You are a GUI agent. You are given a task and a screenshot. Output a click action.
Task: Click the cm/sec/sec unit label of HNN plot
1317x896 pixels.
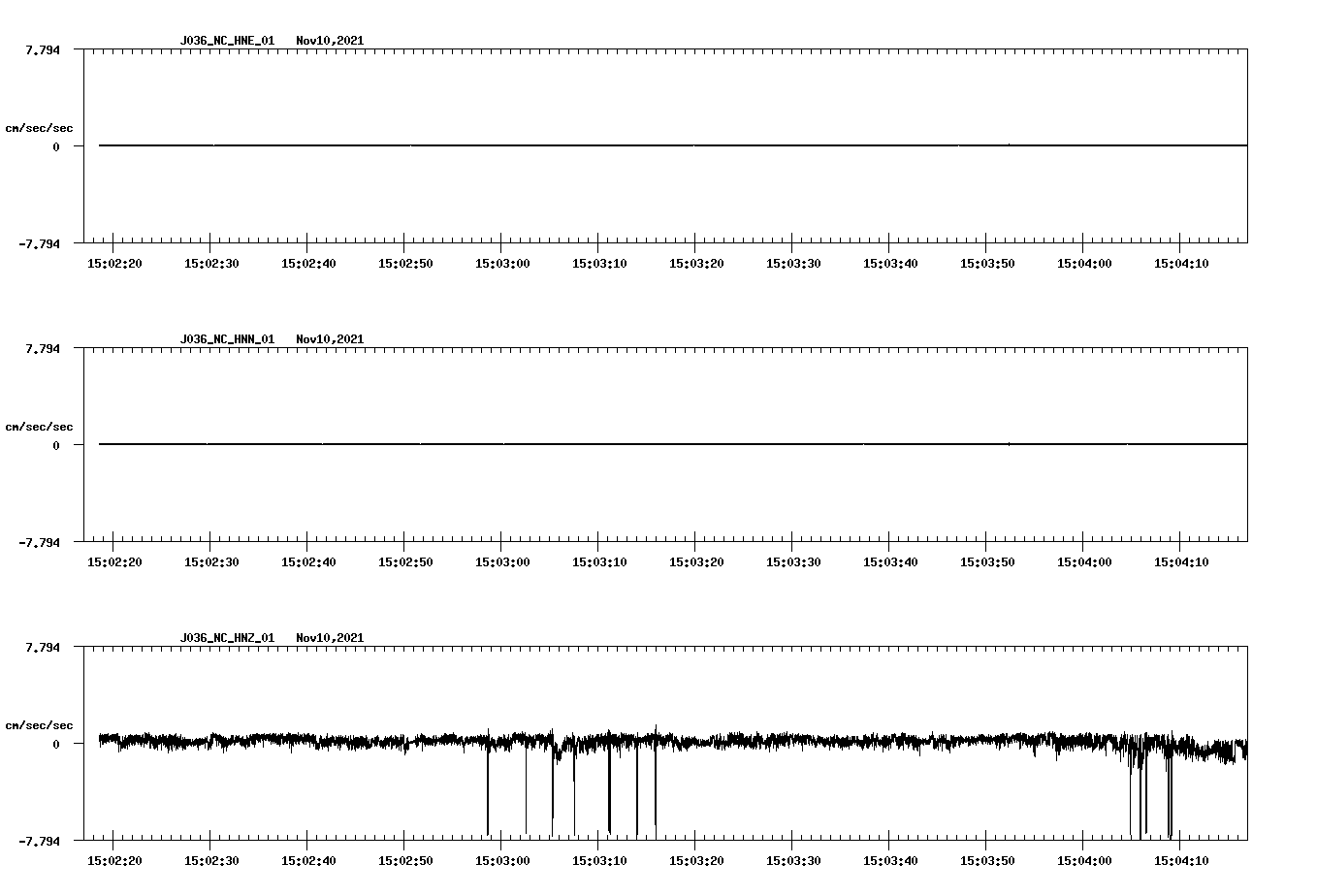[x=39, y=427]
